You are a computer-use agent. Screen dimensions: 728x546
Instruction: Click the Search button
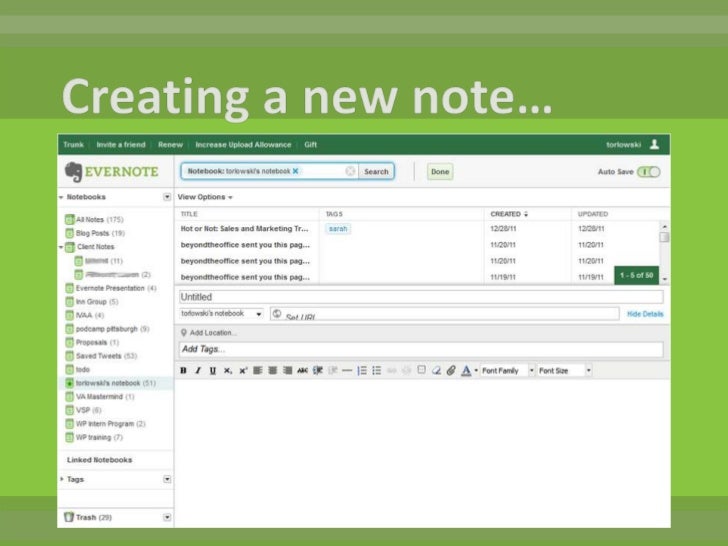click(x=376, y=171)
